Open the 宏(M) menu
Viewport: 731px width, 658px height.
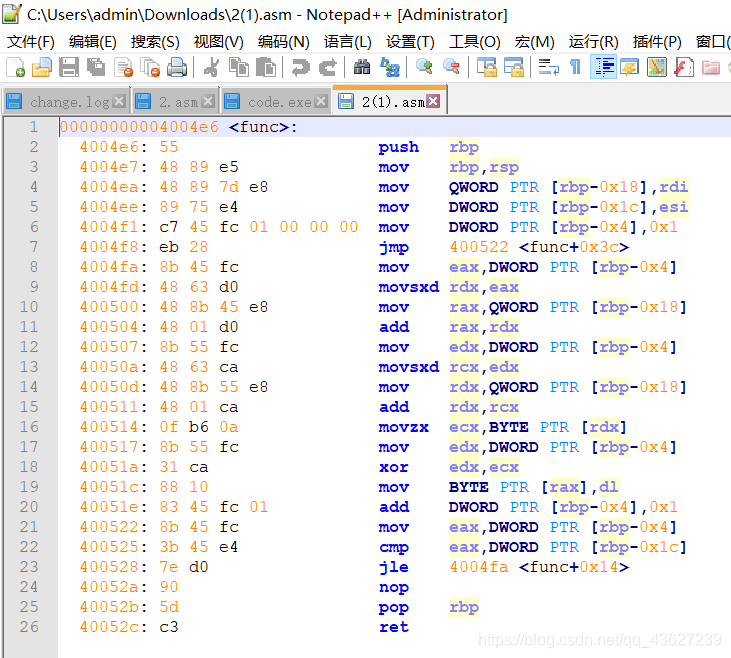[534, 42]
